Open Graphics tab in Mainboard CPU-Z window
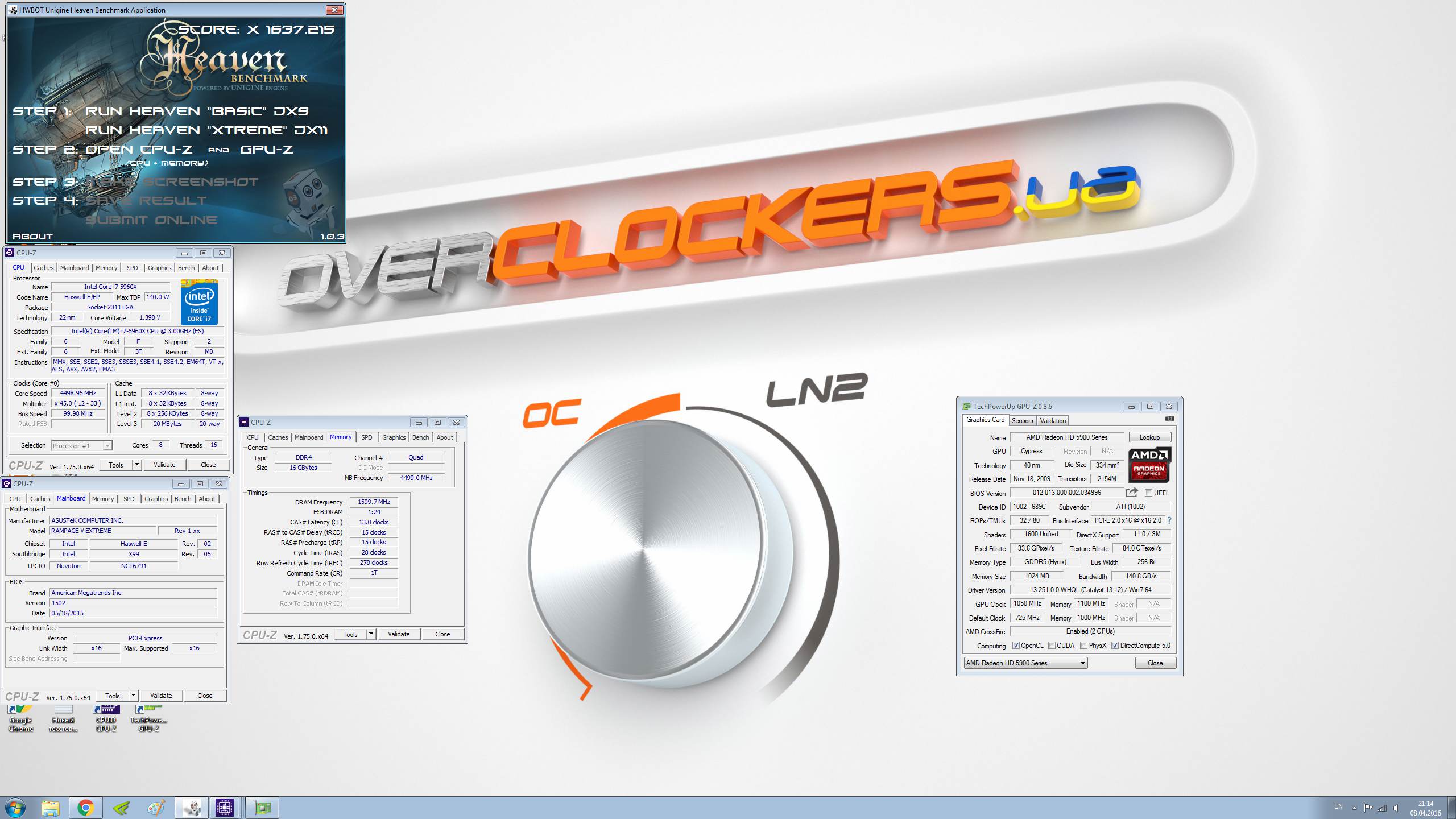Image resolution: width=1456 pixels, height=819 pixels. point(156,499)
